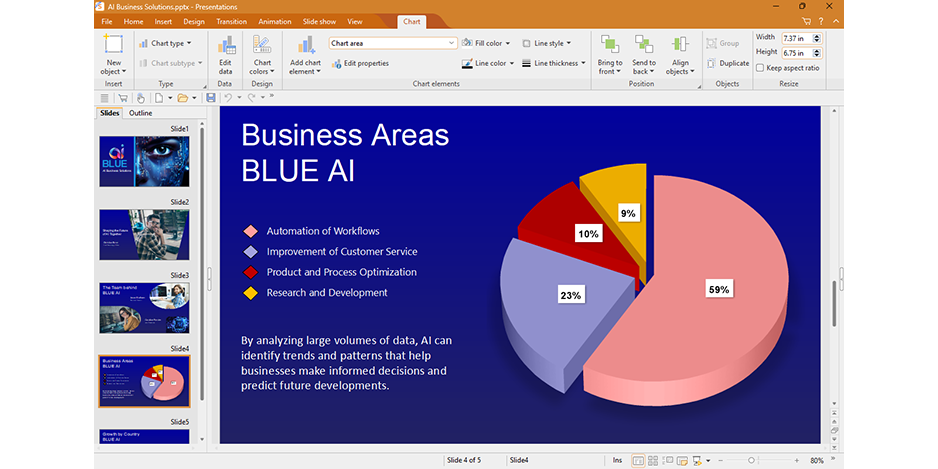Click the New object icon
This screenshot has height=469, width=938.
point(113,53)
